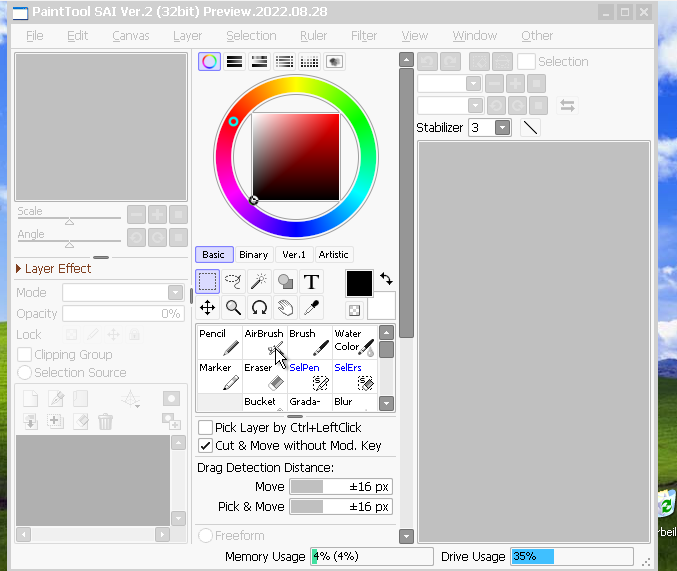This screenshot has width=677, height=571.
Task: Choose the Water Color brush
Action: (x=354, y=343)
